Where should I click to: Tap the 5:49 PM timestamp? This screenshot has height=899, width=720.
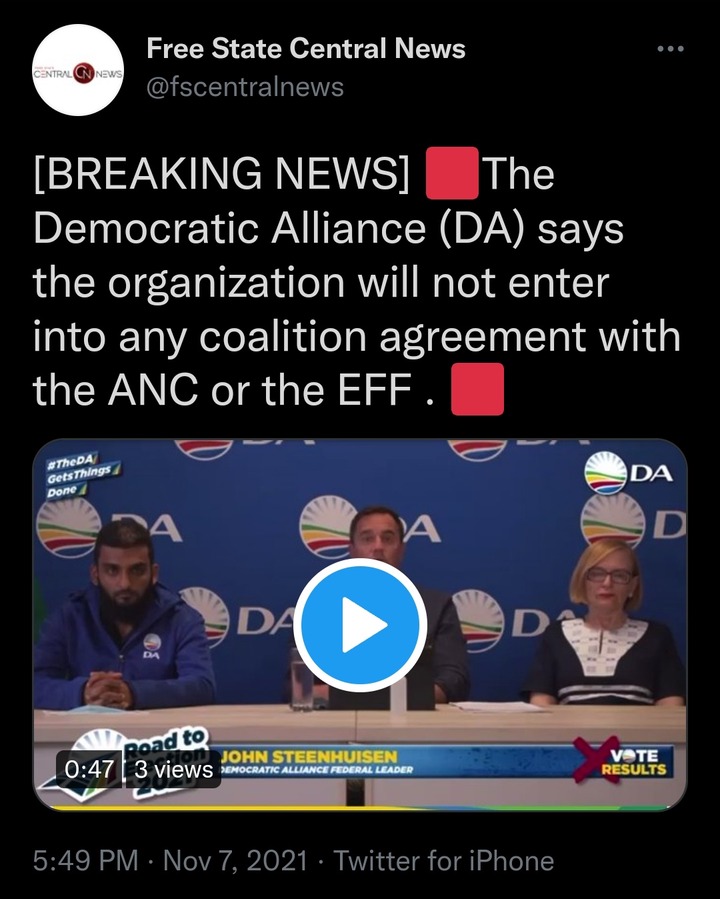pyautogui.click(x=85, y=860)
